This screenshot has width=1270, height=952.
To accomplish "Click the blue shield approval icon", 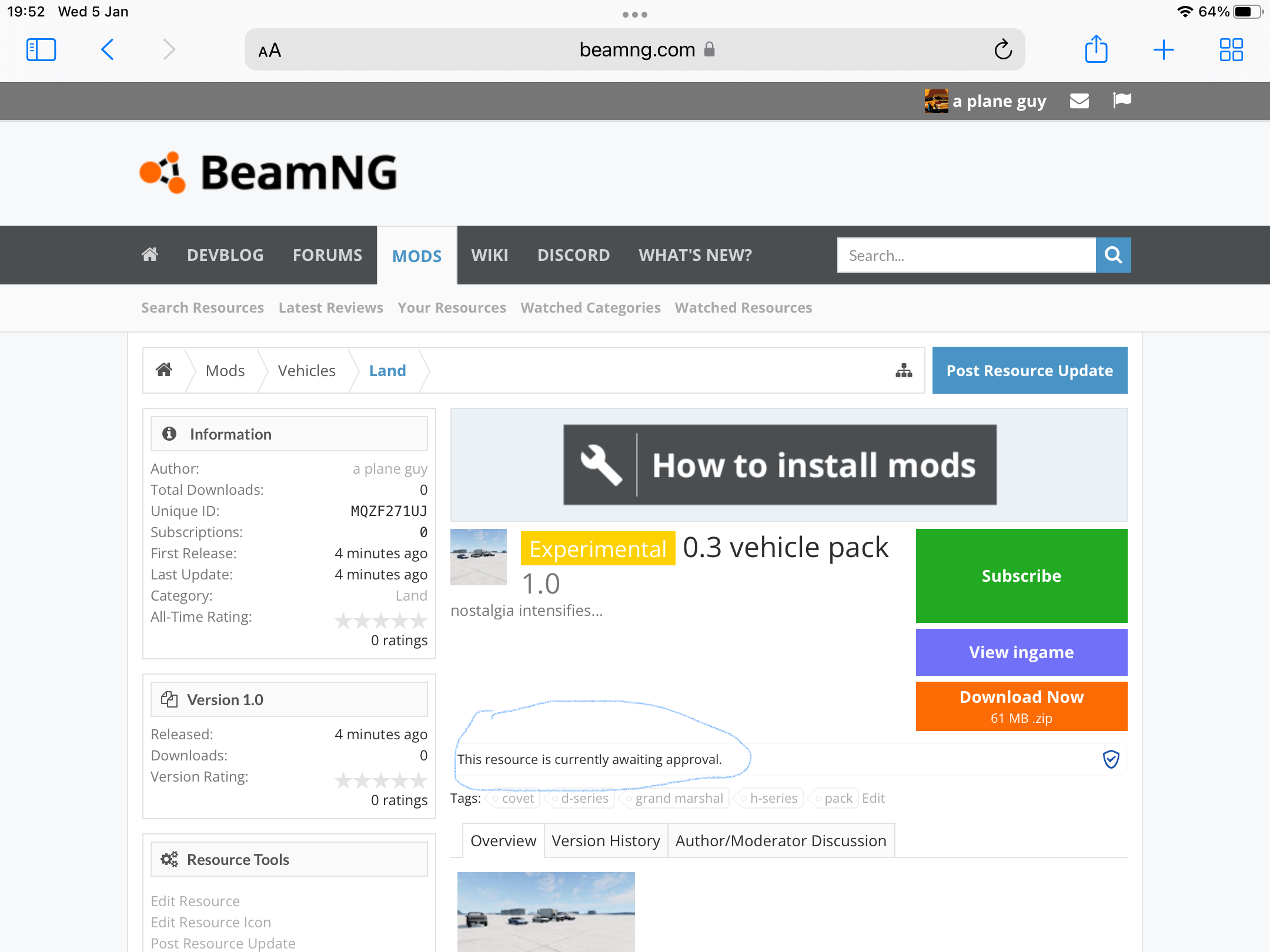I will [1111, 759].
